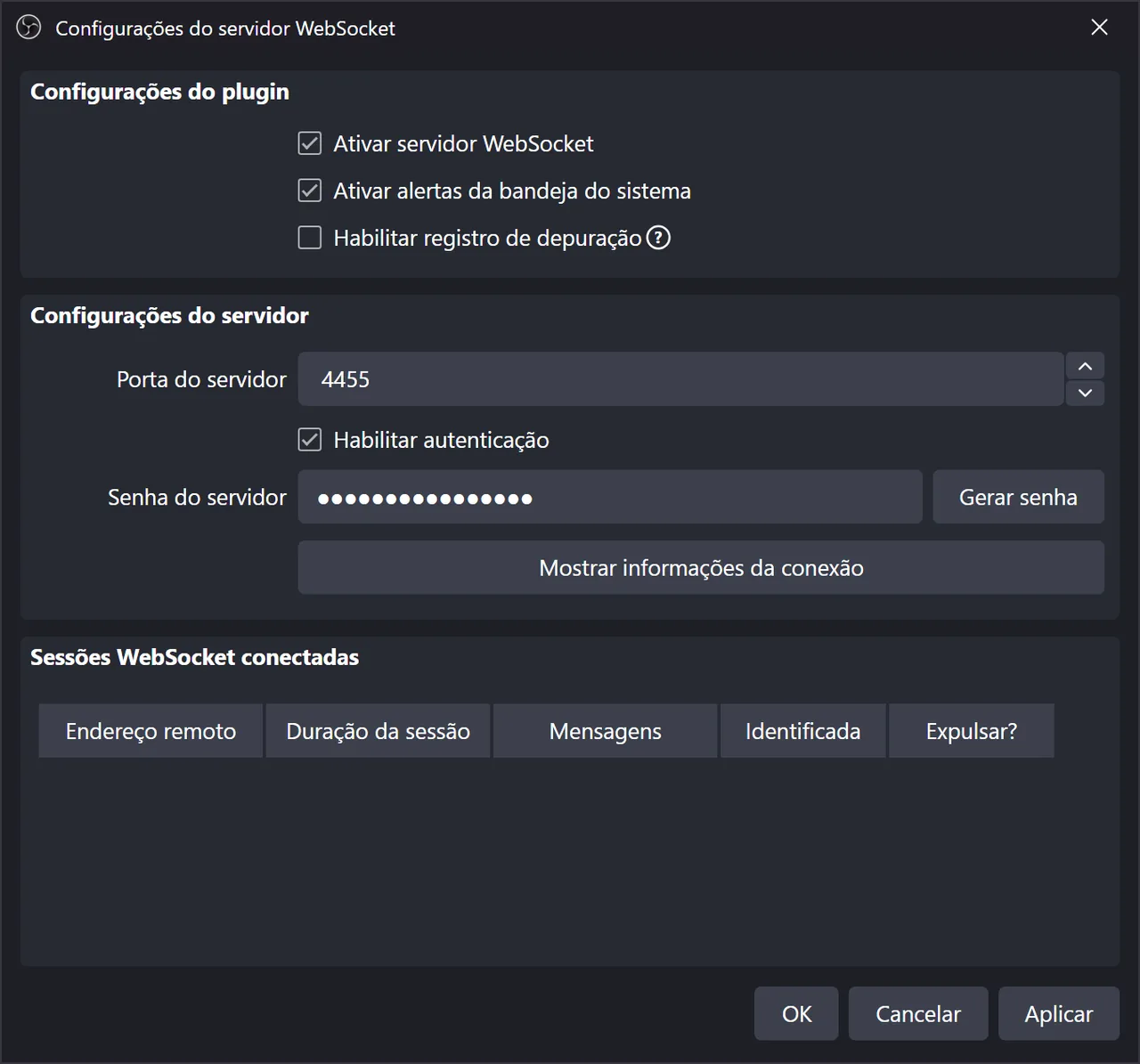
Task: Click the Configurações do plugin heading
Action: coord(159,92)
